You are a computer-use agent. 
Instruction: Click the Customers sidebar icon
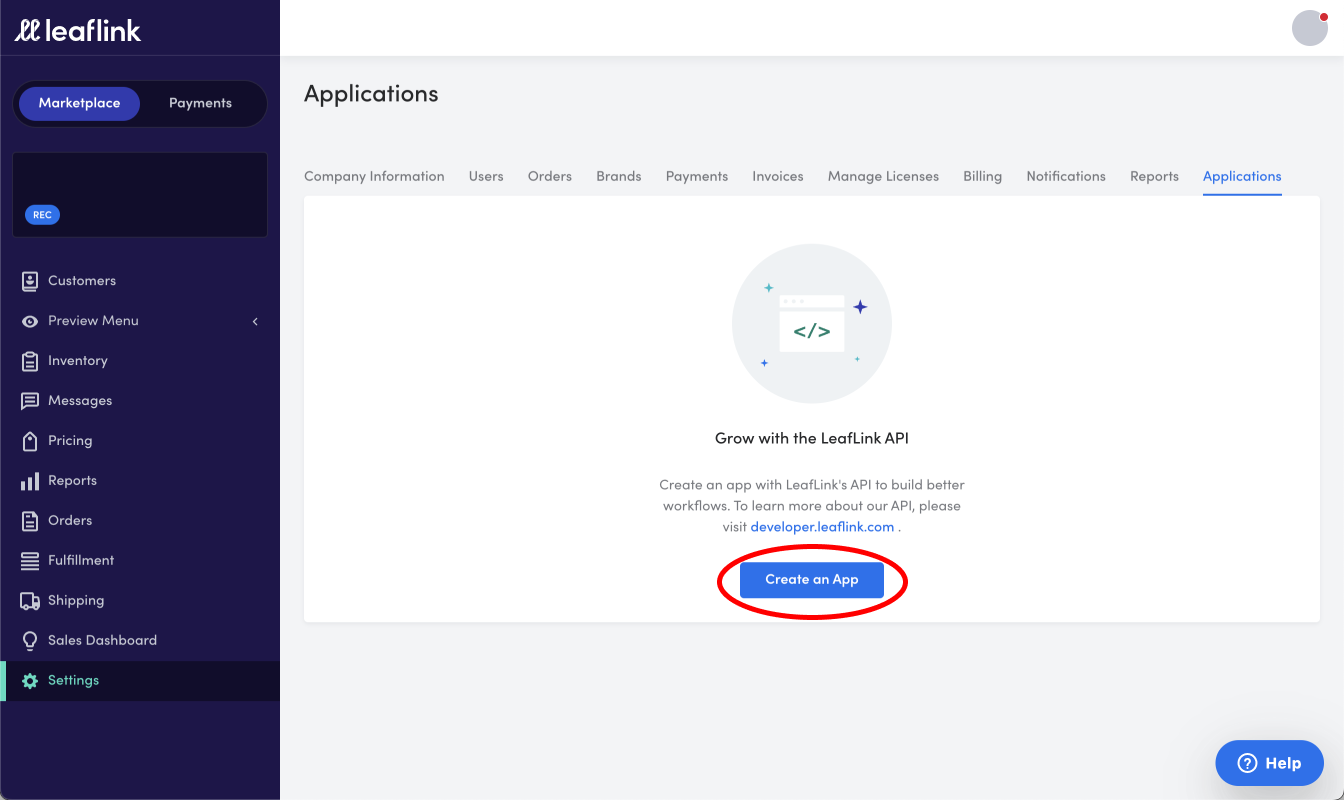[30, 281]
